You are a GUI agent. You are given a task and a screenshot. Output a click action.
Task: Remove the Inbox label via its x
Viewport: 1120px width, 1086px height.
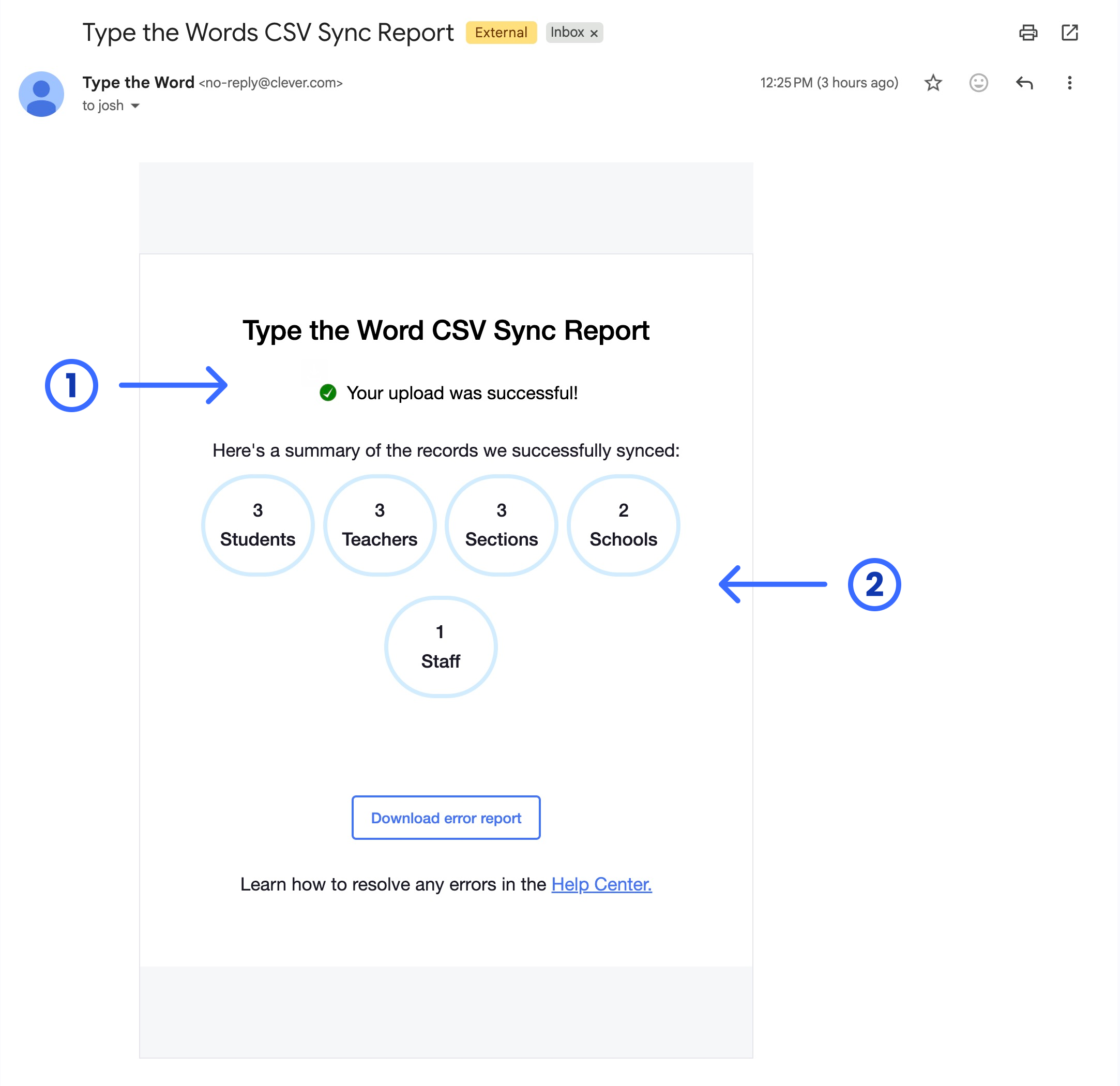click(x=594, y=33)
